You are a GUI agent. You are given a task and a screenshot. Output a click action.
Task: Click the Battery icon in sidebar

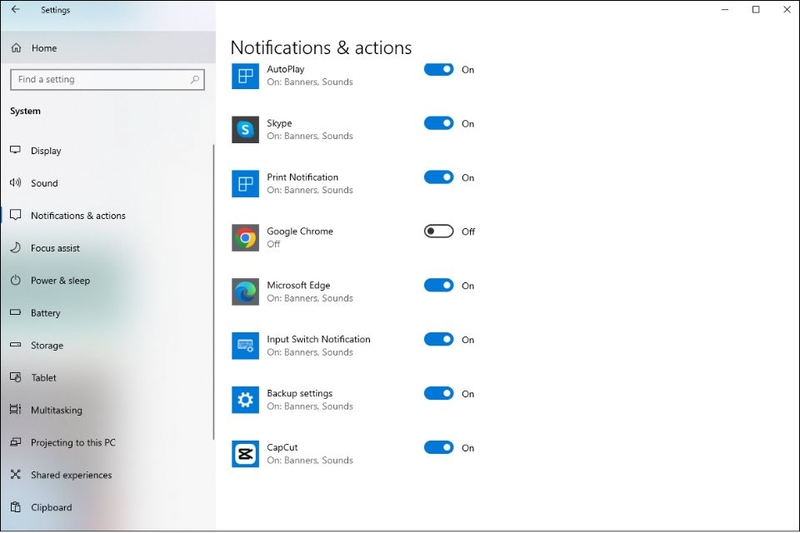(16, 312)
